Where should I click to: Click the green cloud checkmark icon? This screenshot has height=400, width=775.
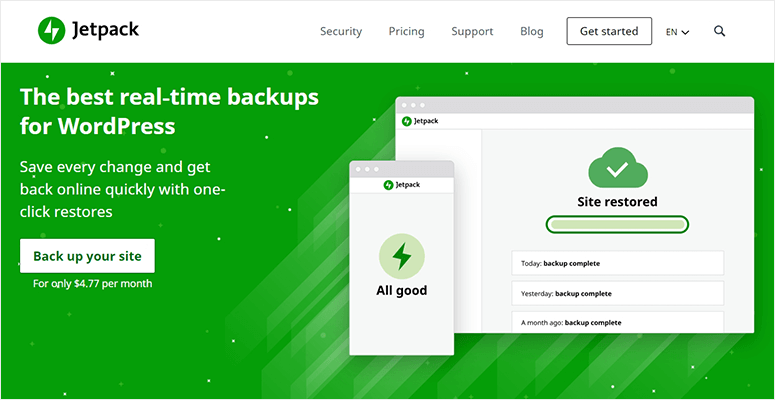(617, 169)
